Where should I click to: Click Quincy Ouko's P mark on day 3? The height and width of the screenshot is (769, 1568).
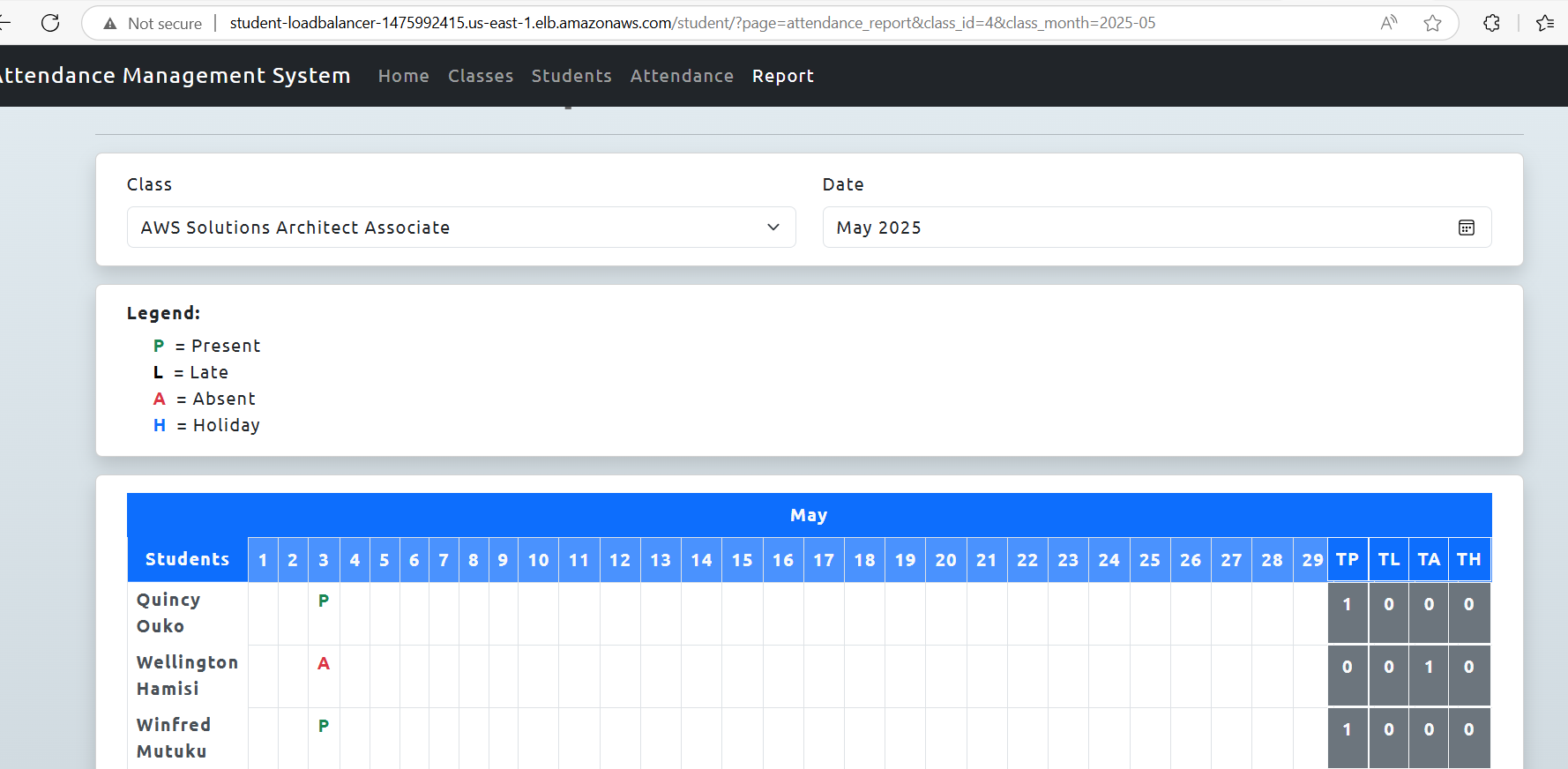point(324,601)
